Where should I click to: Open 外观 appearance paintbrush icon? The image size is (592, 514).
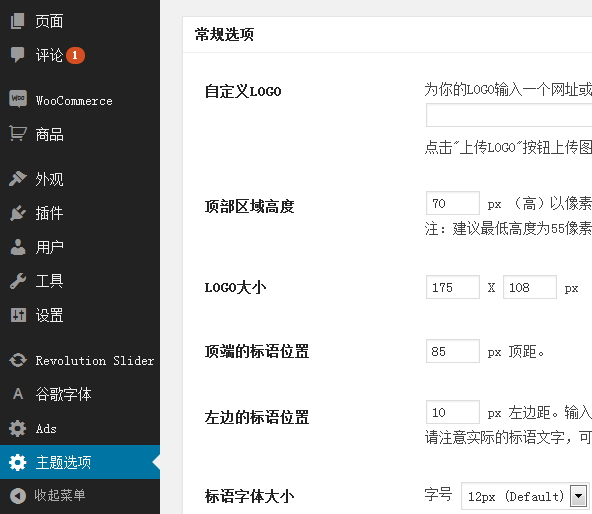point(17,179)
